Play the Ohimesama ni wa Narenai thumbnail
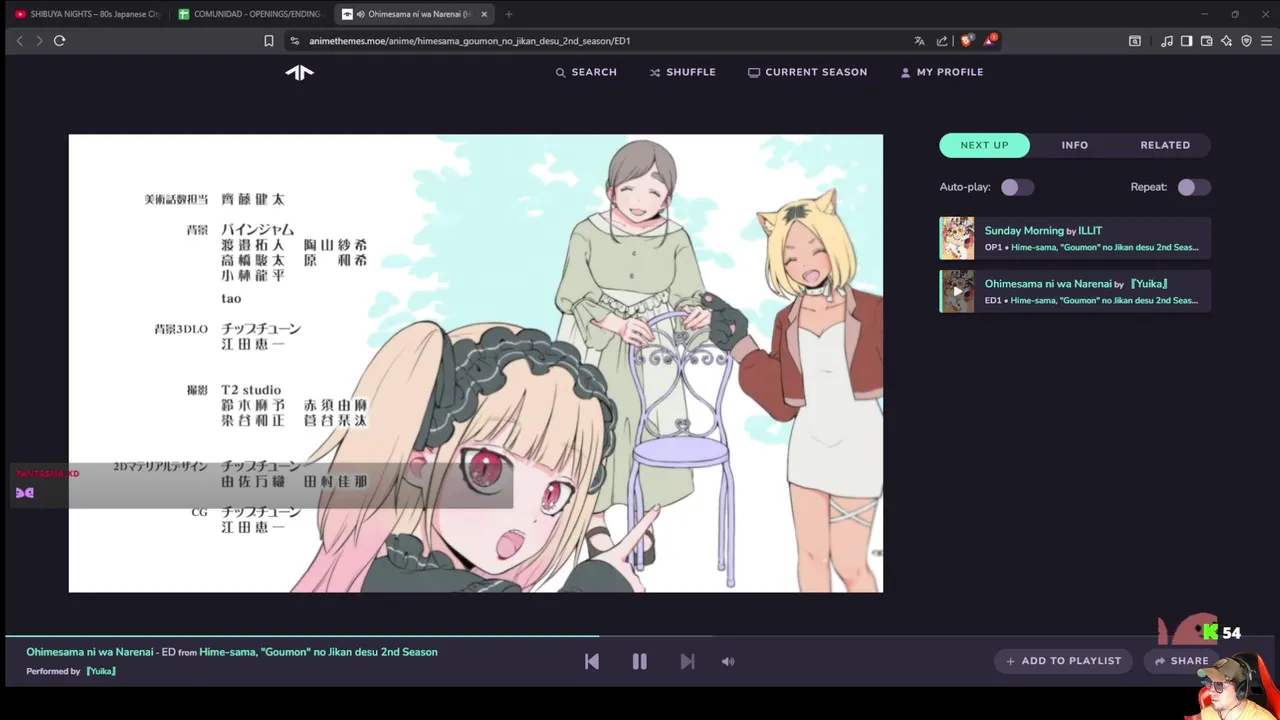This screenshot has height=720, width=1280. (957, 291)
